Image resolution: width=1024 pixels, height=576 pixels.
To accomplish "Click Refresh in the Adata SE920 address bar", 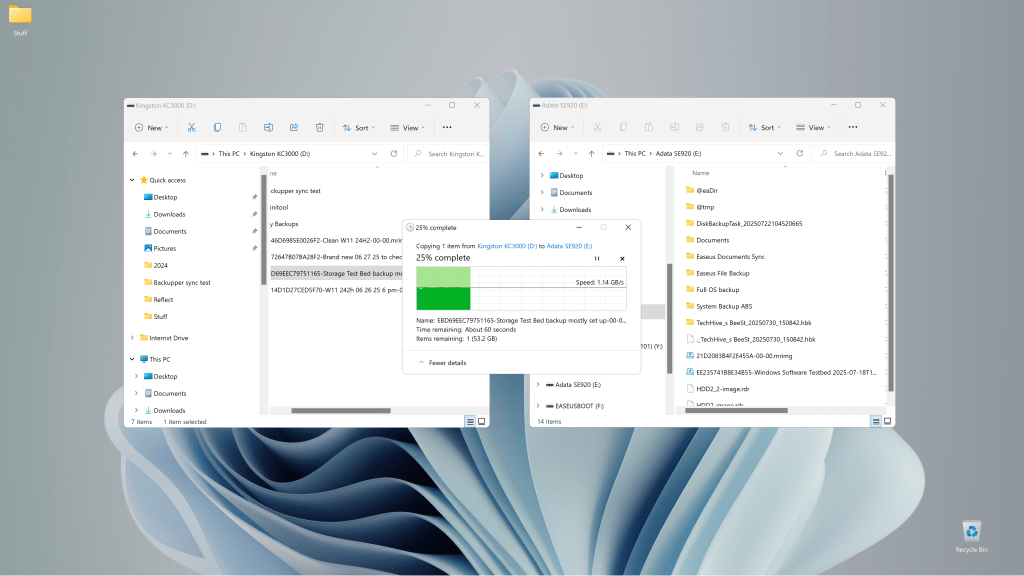I will [x=799, y=154].
